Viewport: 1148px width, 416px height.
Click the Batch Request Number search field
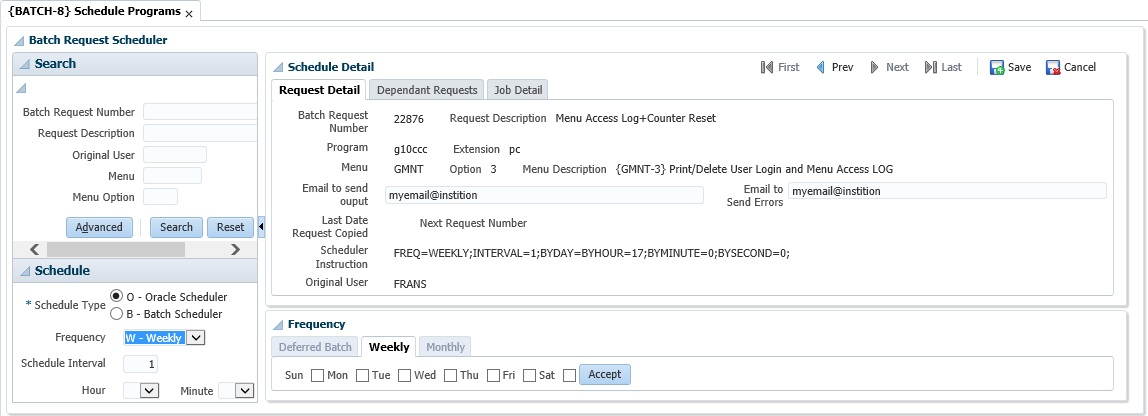pyautogui.click(x=200, y=112)
